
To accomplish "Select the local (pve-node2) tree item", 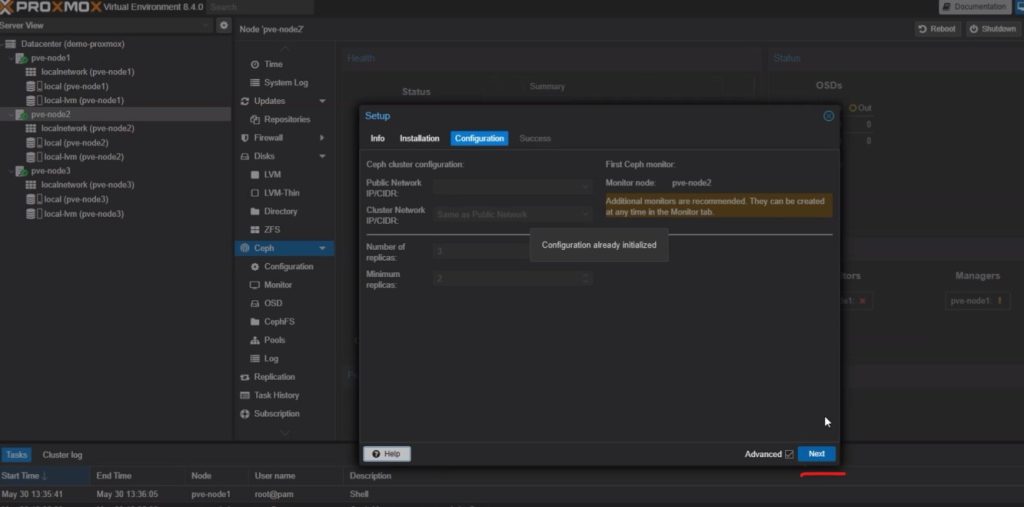I will [76, 143].
